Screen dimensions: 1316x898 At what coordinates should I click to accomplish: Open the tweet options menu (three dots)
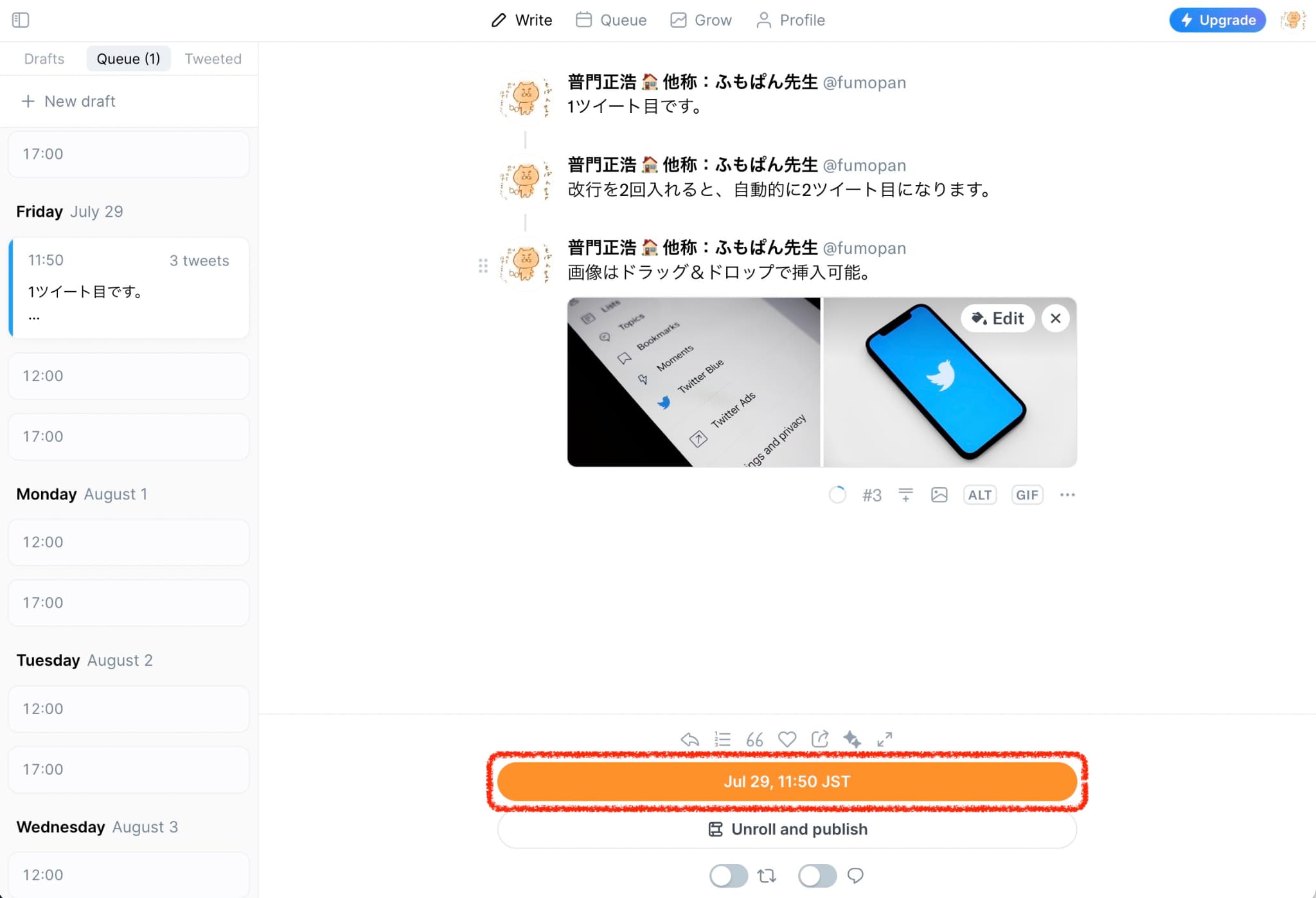(1067, 494)
